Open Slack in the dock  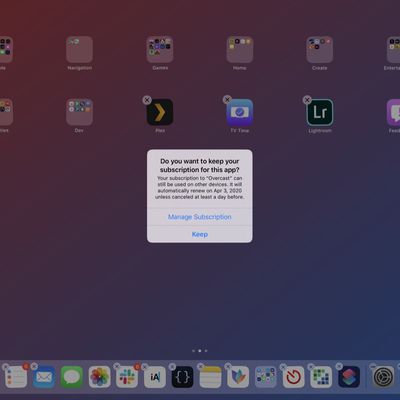127,377
